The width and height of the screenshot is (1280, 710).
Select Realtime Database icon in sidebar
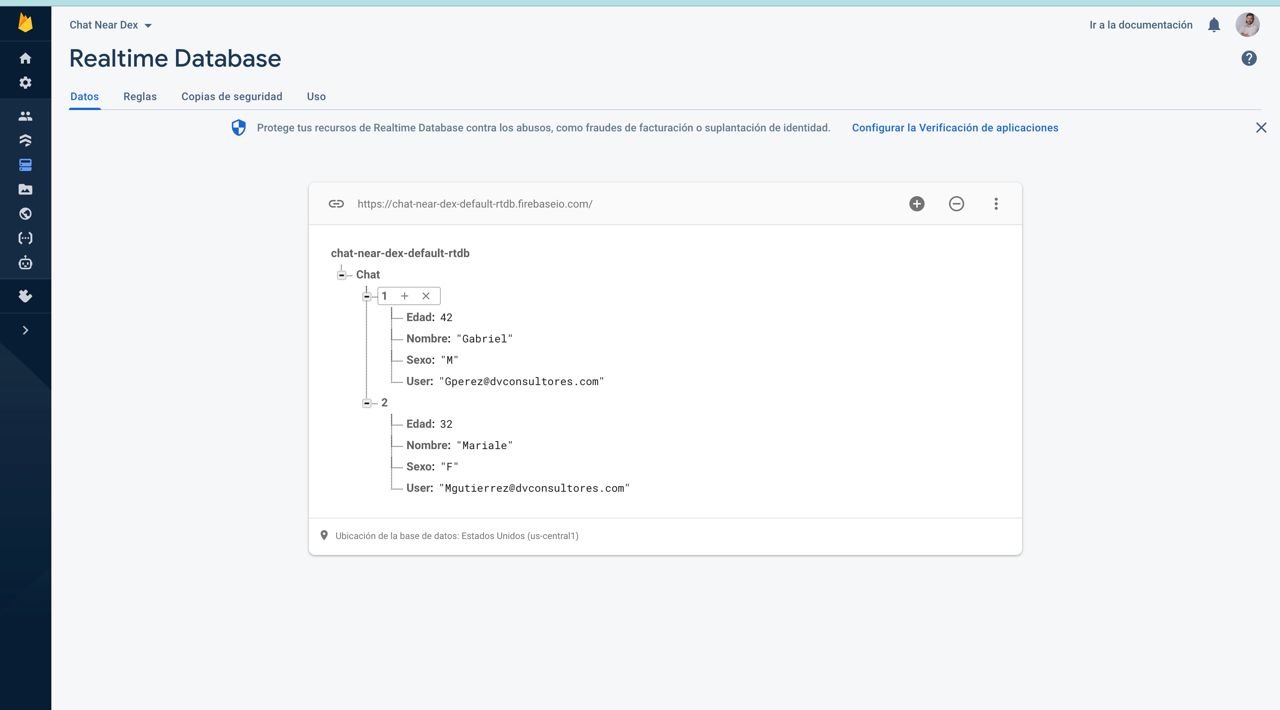(25, 165)
